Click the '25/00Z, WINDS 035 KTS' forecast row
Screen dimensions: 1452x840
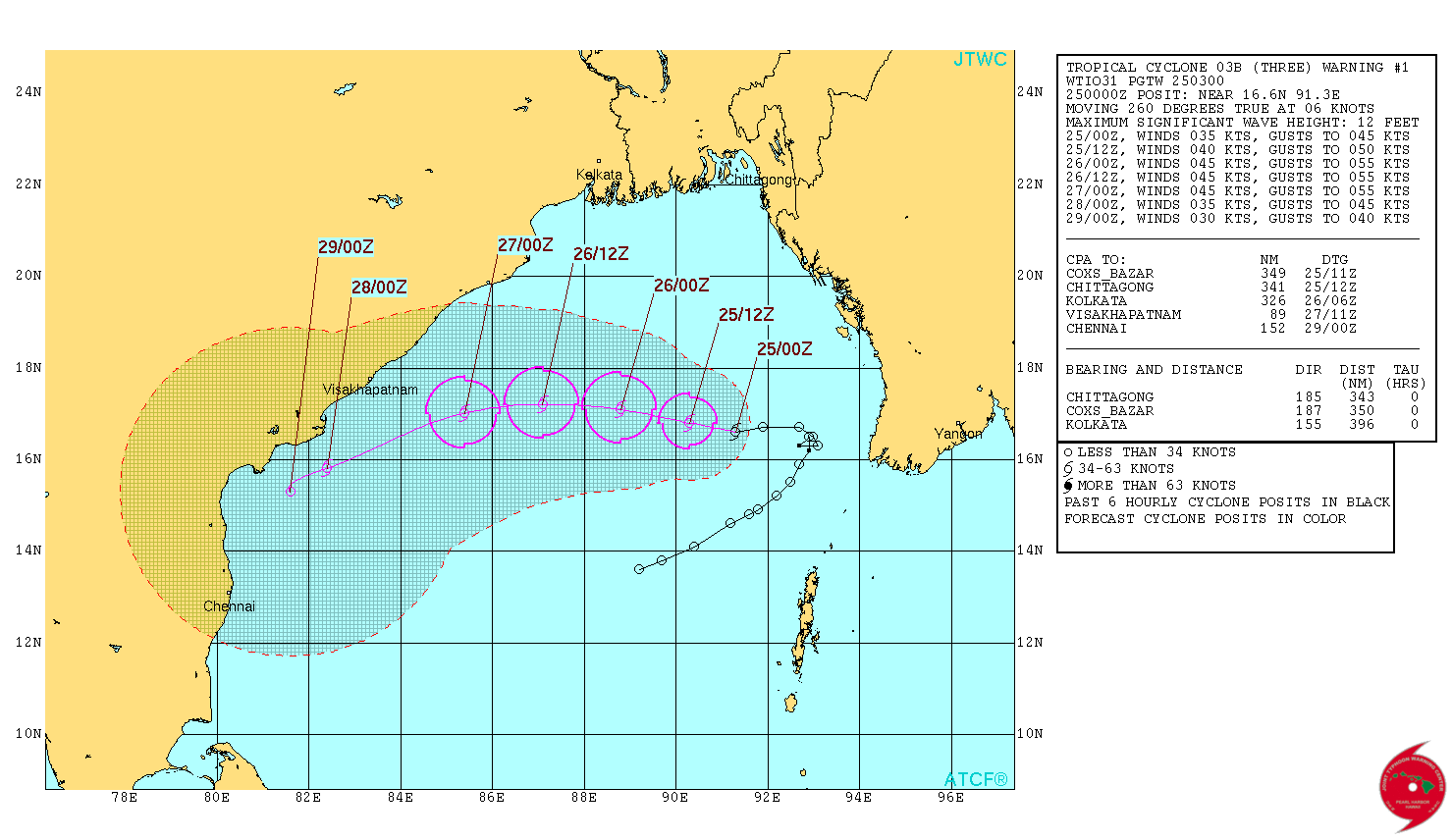(1238, 136)
